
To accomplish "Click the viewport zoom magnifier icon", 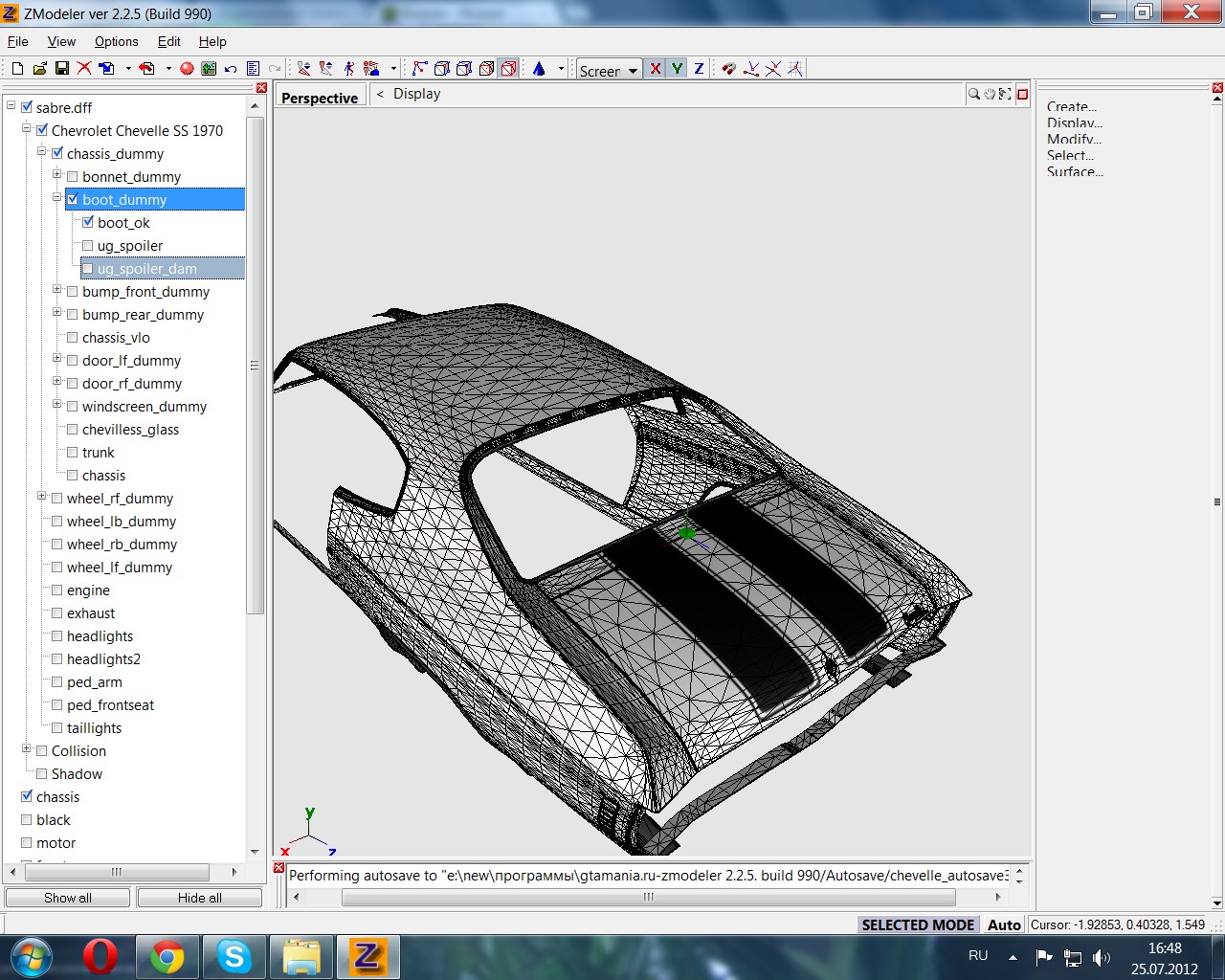I will tap(973, 94).
